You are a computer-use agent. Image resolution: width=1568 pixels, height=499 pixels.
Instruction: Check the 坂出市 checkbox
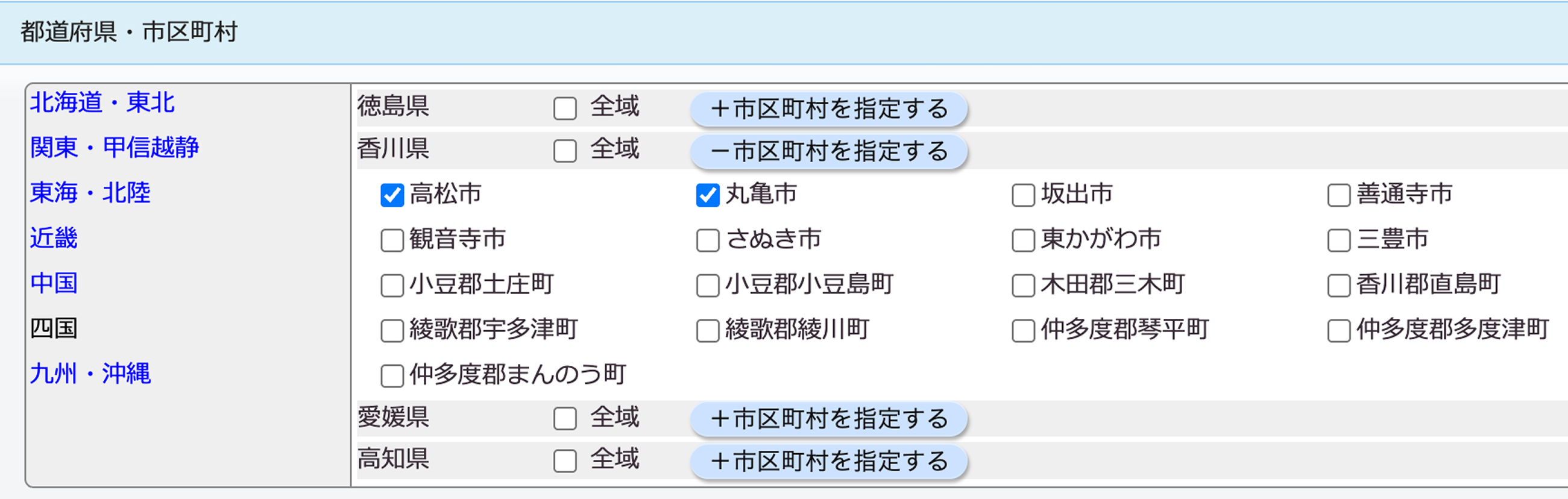click(1023, 195)
